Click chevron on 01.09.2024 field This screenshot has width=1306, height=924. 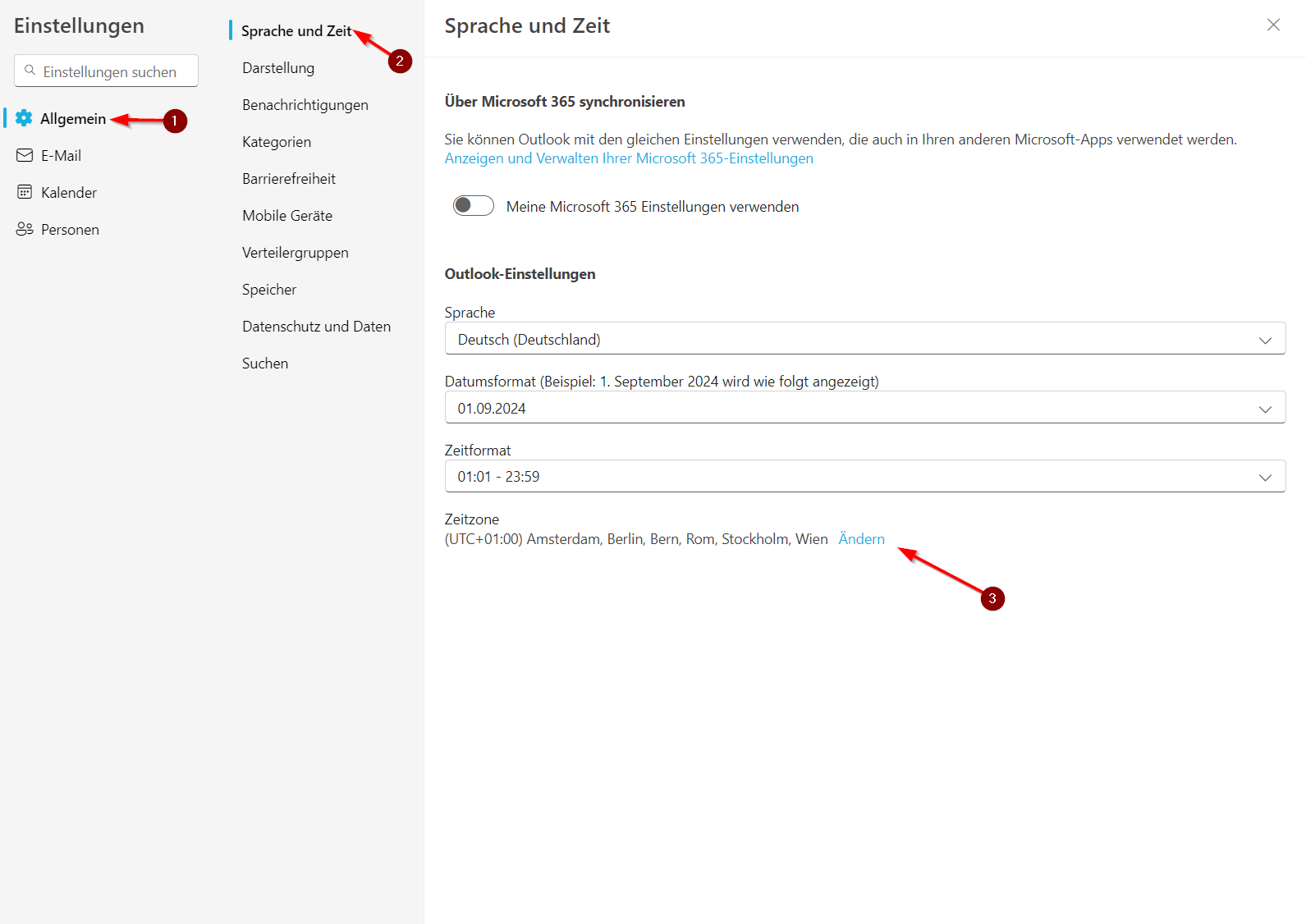pyautogui.click(x=1265, y=409)
